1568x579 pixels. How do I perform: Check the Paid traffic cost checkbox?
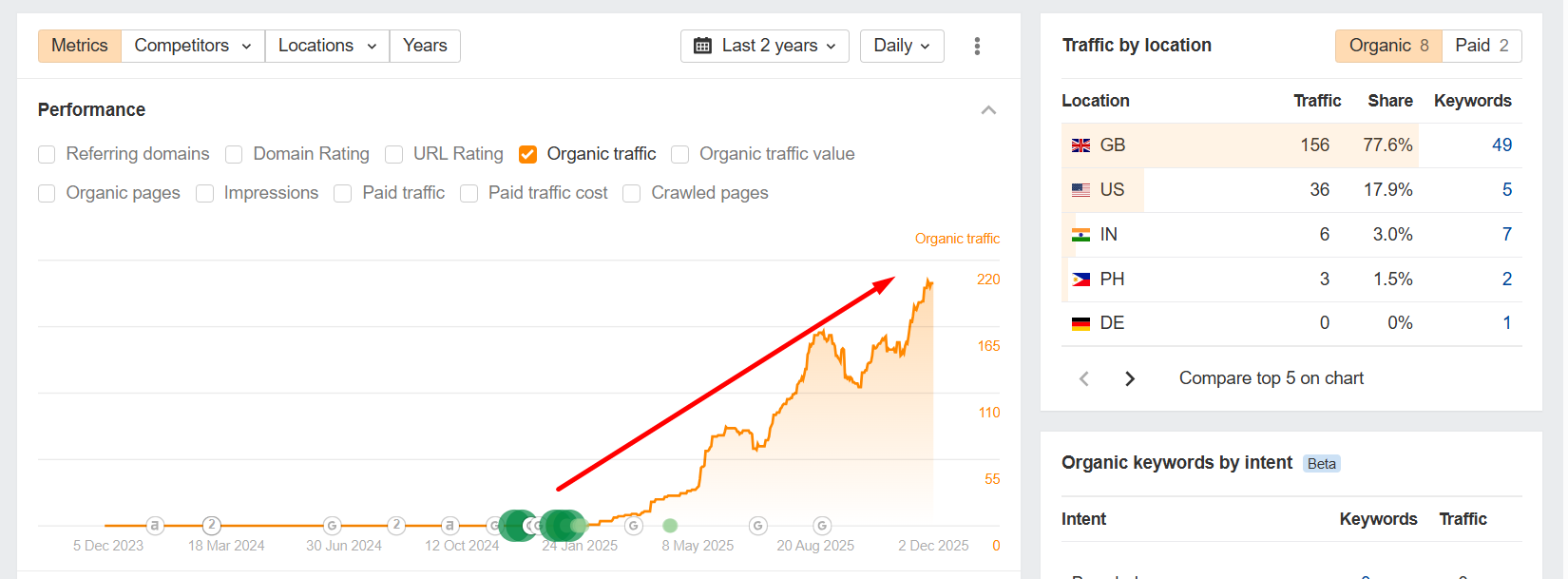(468, 193)
